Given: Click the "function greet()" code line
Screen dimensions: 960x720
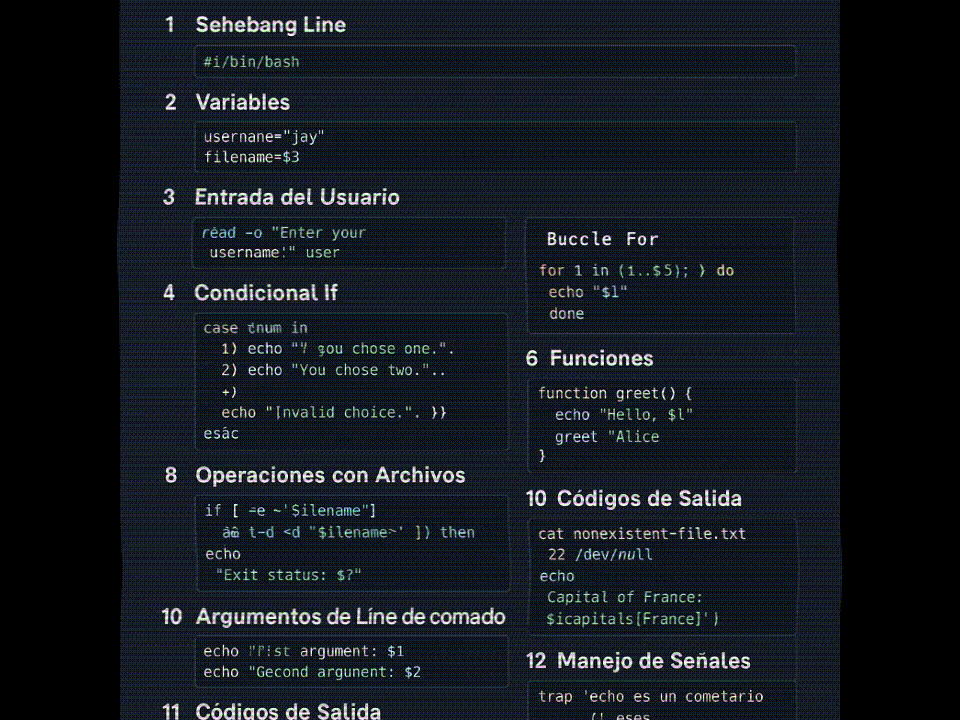Looking at the screenshot, I should click(615, 393).
